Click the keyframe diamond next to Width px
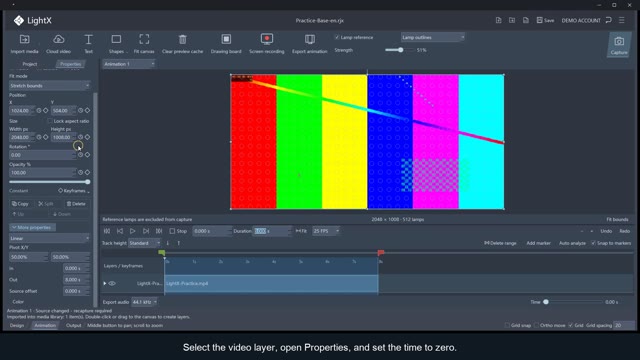The image size is (640, 360). tap(46, 137)
